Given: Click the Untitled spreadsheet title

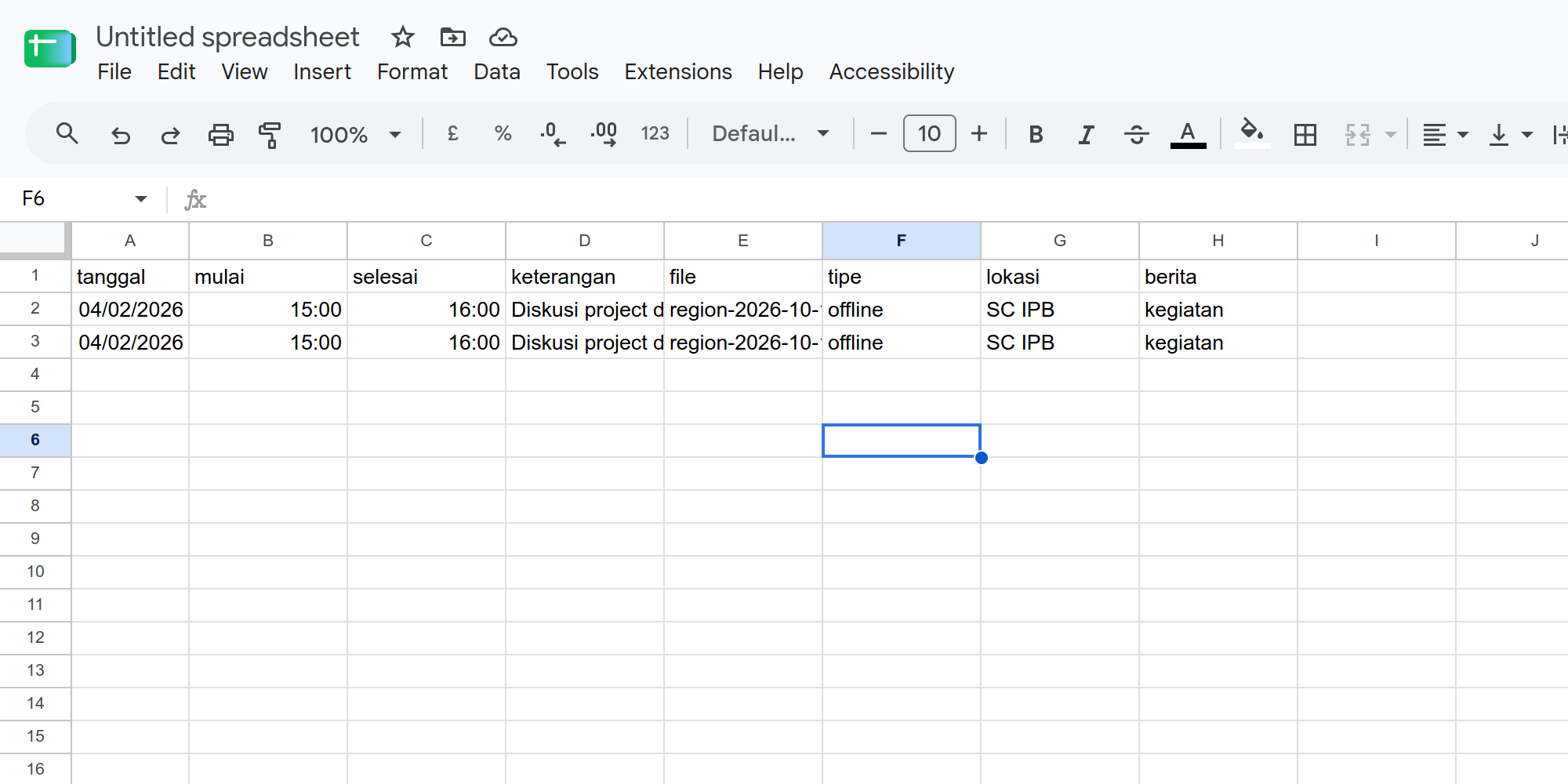Looking at the screenshot, I should coord(227,37).
